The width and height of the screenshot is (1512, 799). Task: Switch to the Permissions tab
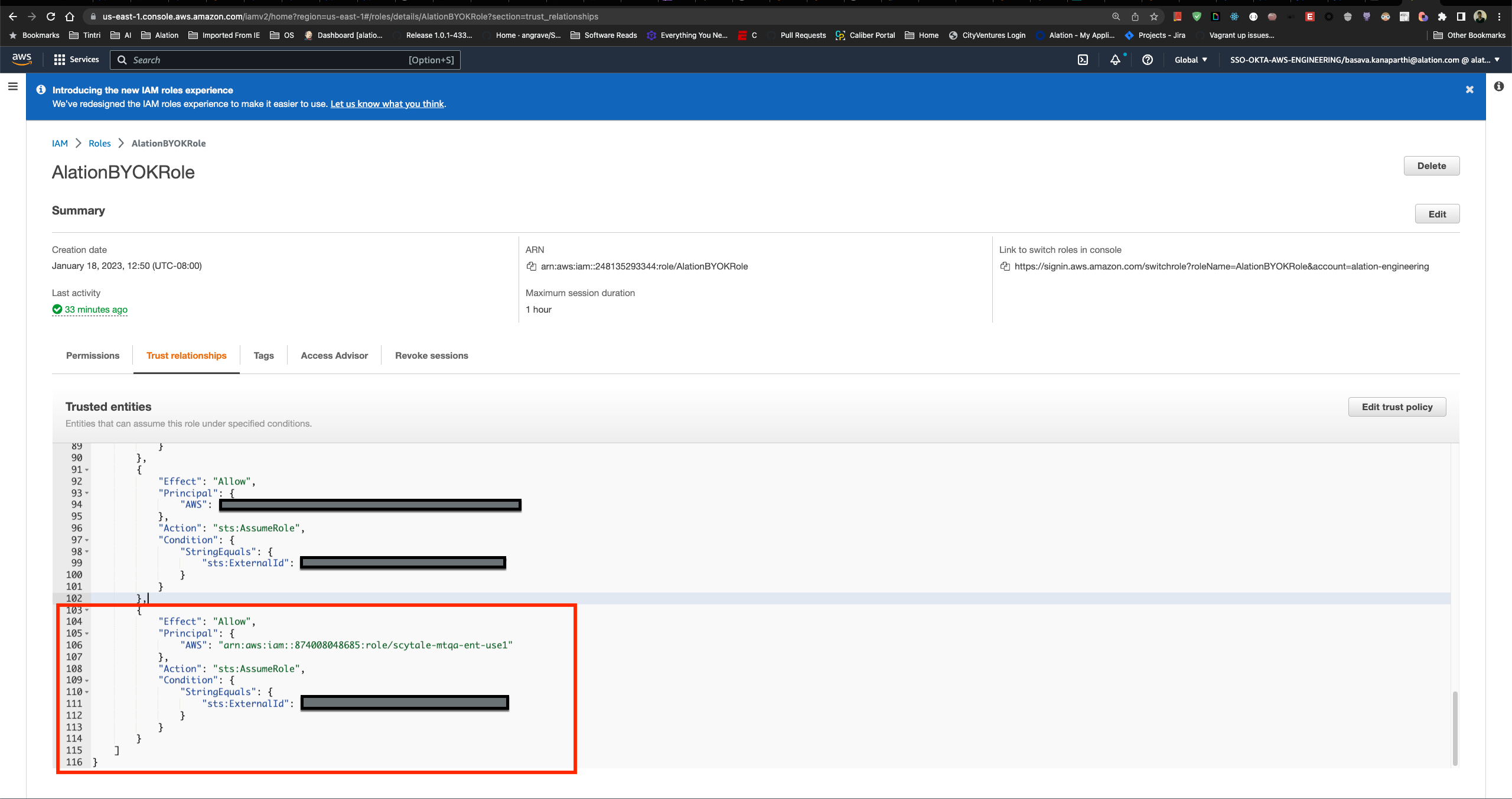pos(93,356)
